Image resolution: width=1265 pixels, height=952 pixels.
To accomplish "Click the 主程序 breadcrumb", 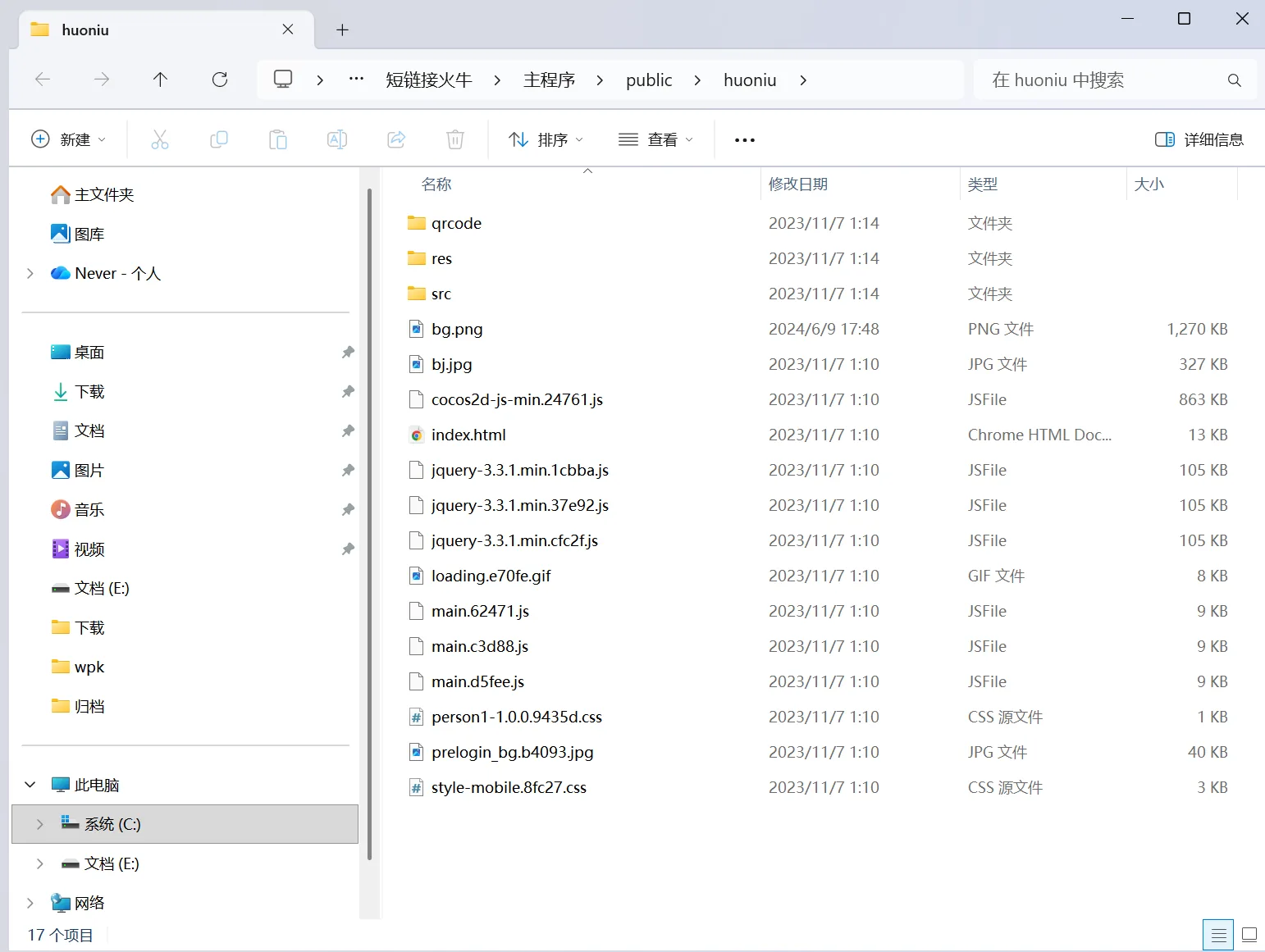I will [x=549, y=80].
